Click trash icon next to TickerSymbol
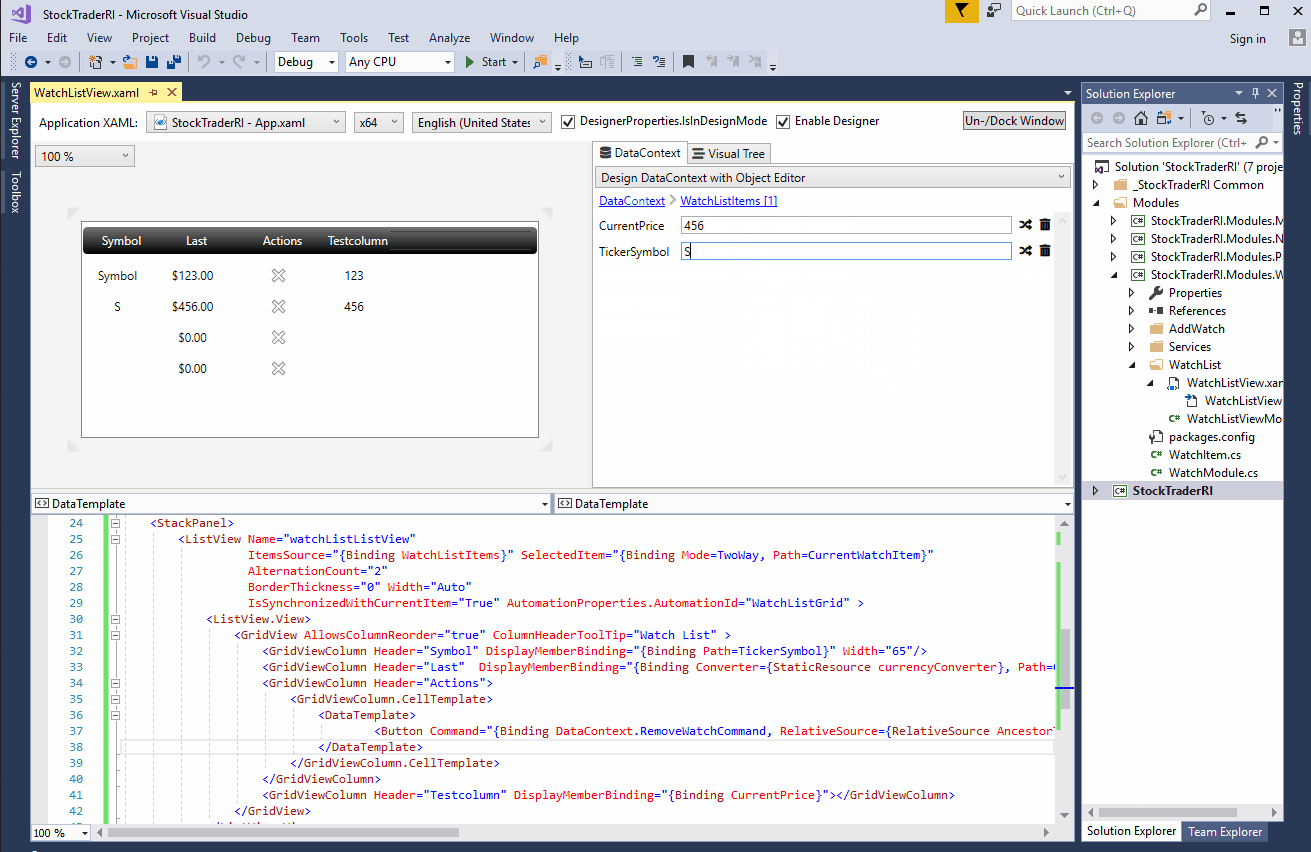This screenshot has width=1311, height=852. [1045, 251]
